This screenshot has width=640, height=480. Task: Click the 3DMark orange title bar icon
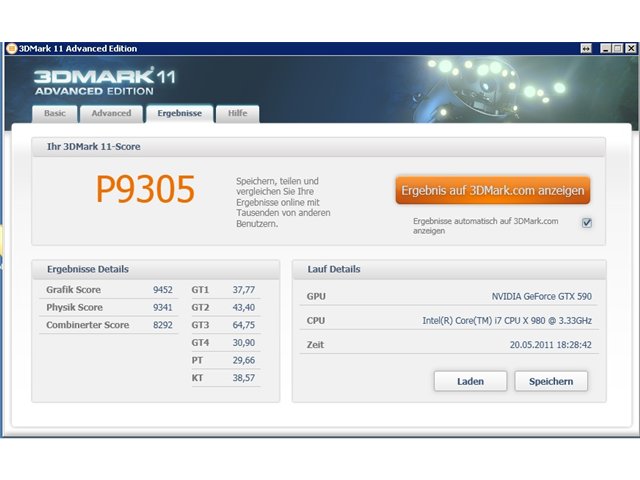[x=11, y=49]
